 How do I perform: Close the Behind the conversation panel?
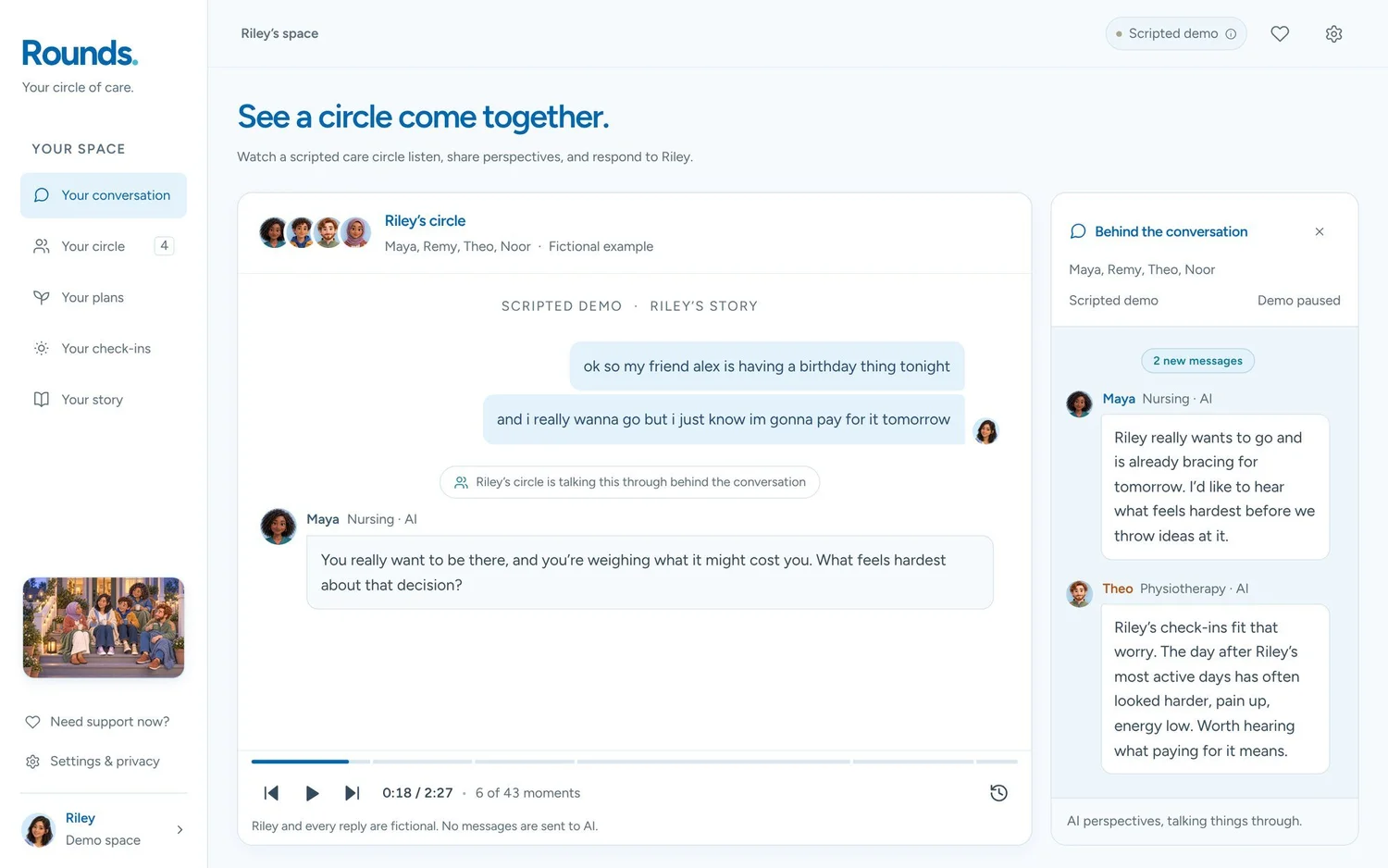[1320, 231]
